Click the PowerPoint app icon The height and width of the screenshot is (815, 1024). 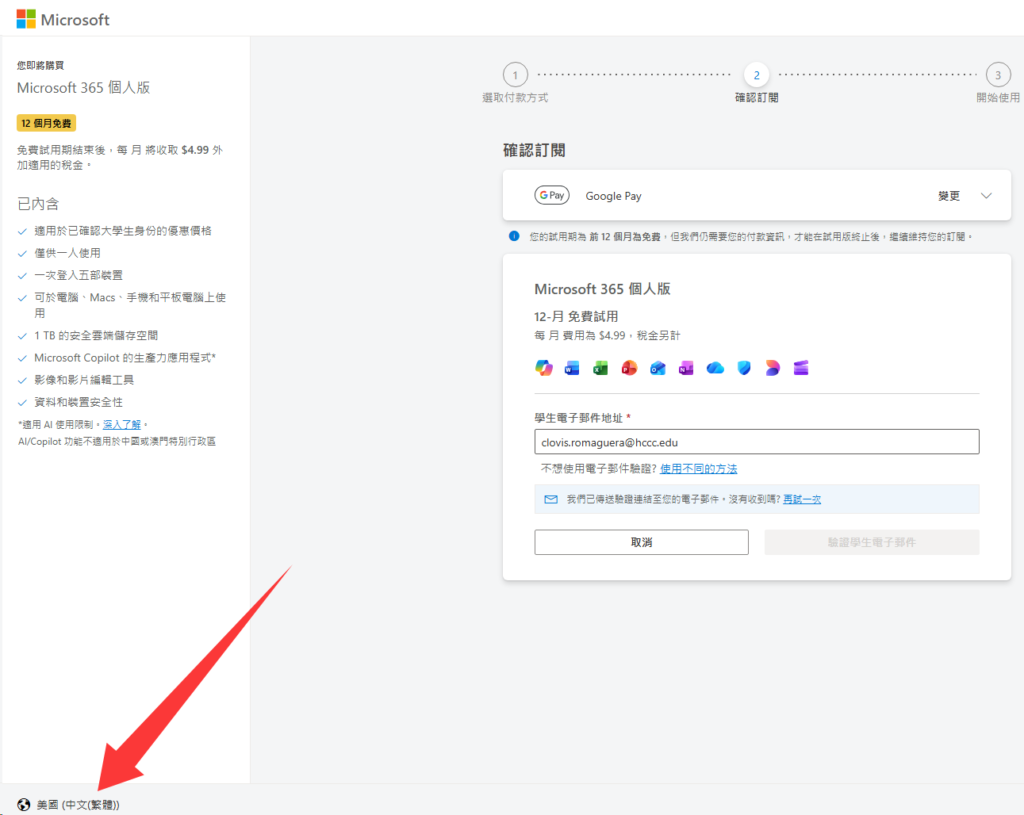pos(629,368)
